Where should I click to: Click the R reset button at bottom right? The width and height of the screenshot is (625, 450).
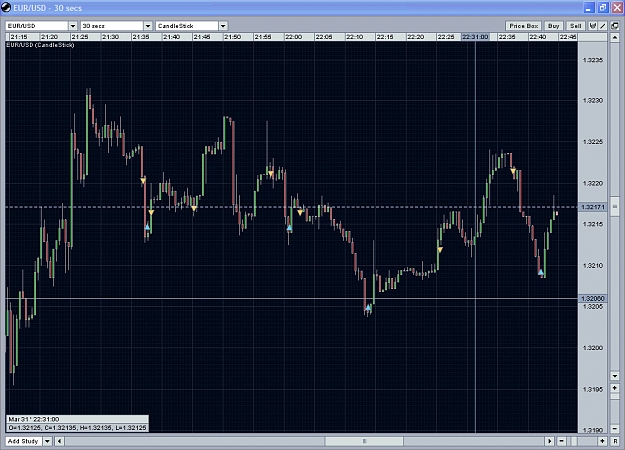pyautogui.click(x=615, y=441)
